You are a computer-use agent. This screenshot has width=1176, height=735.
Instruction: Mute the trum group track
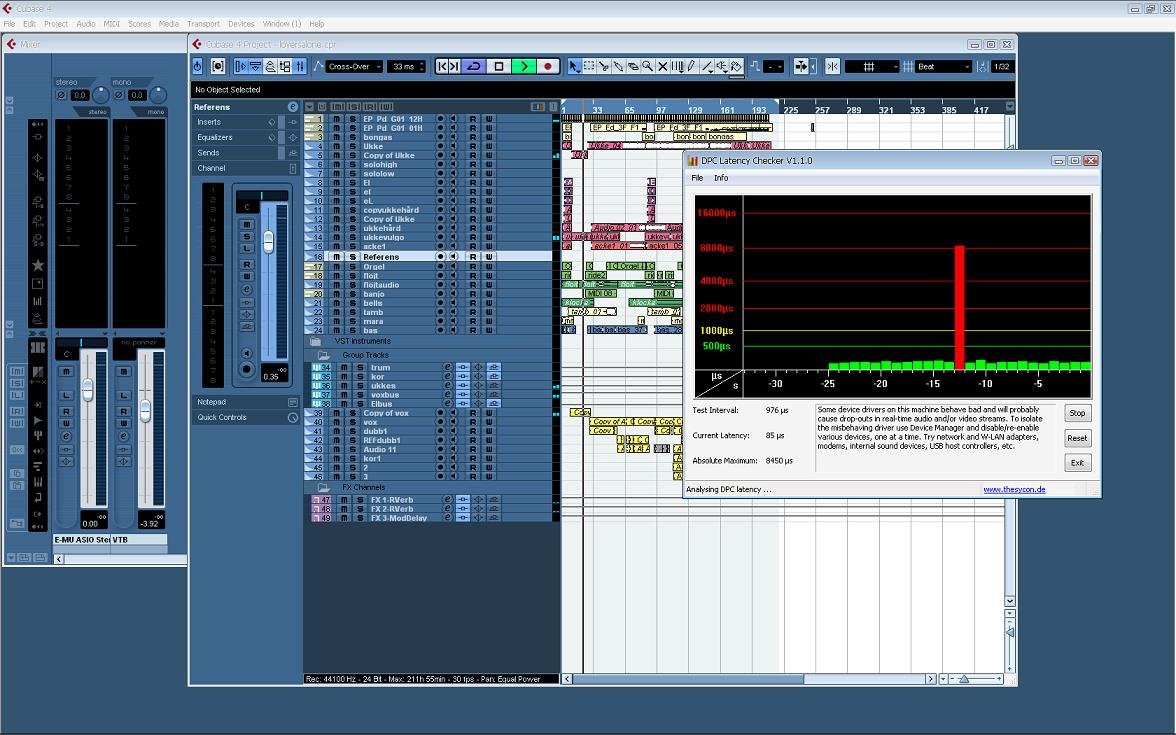pyautogui.click(x=344, y=368)
